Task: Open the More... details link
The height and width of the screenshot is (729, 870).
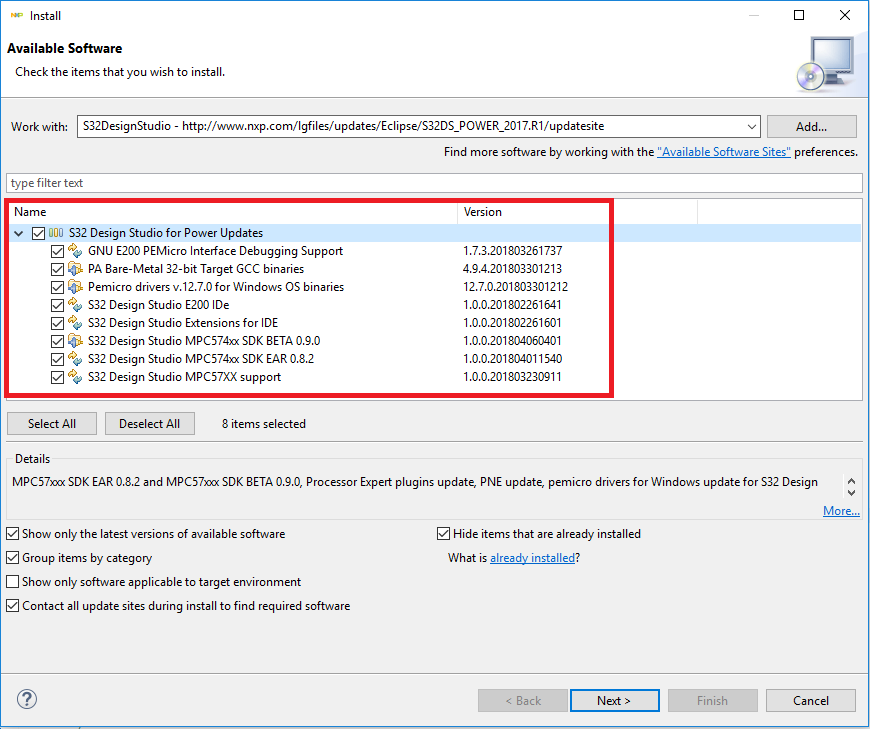Action: pyautogui.click(x=841, y=511)
